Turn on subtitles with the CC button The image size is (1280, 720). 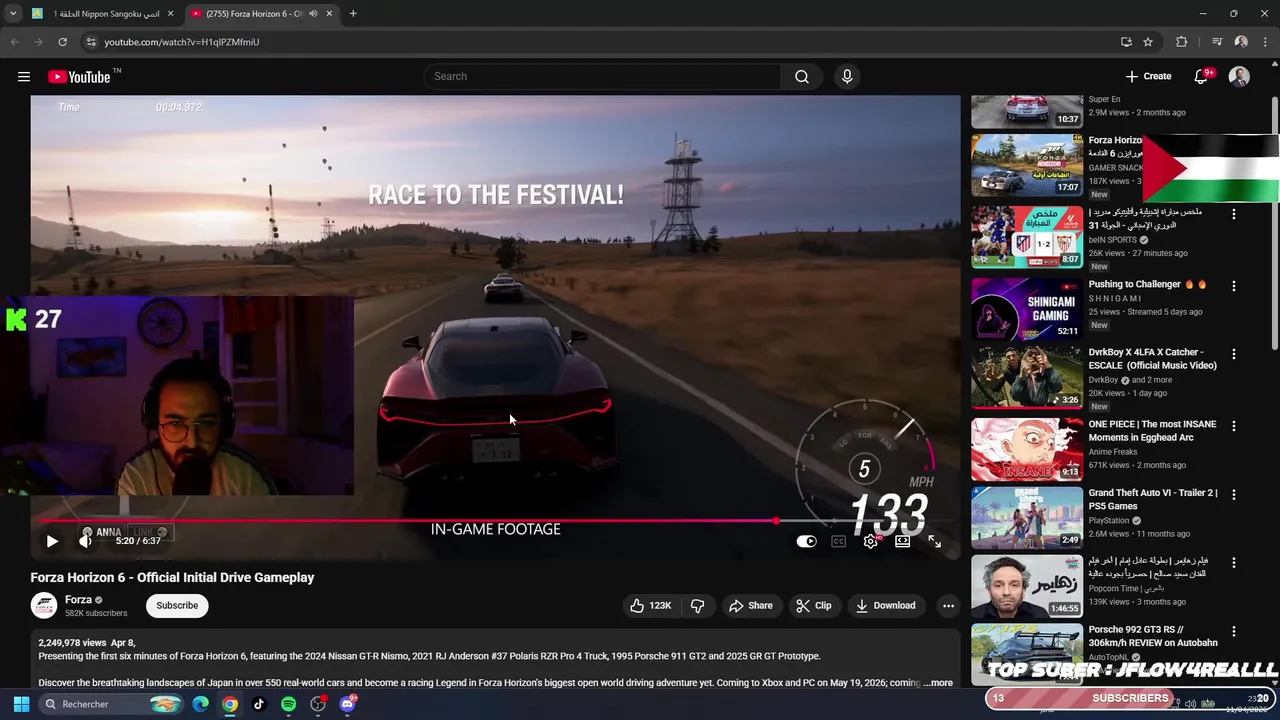pyautogui.click(x=838, y=541)
